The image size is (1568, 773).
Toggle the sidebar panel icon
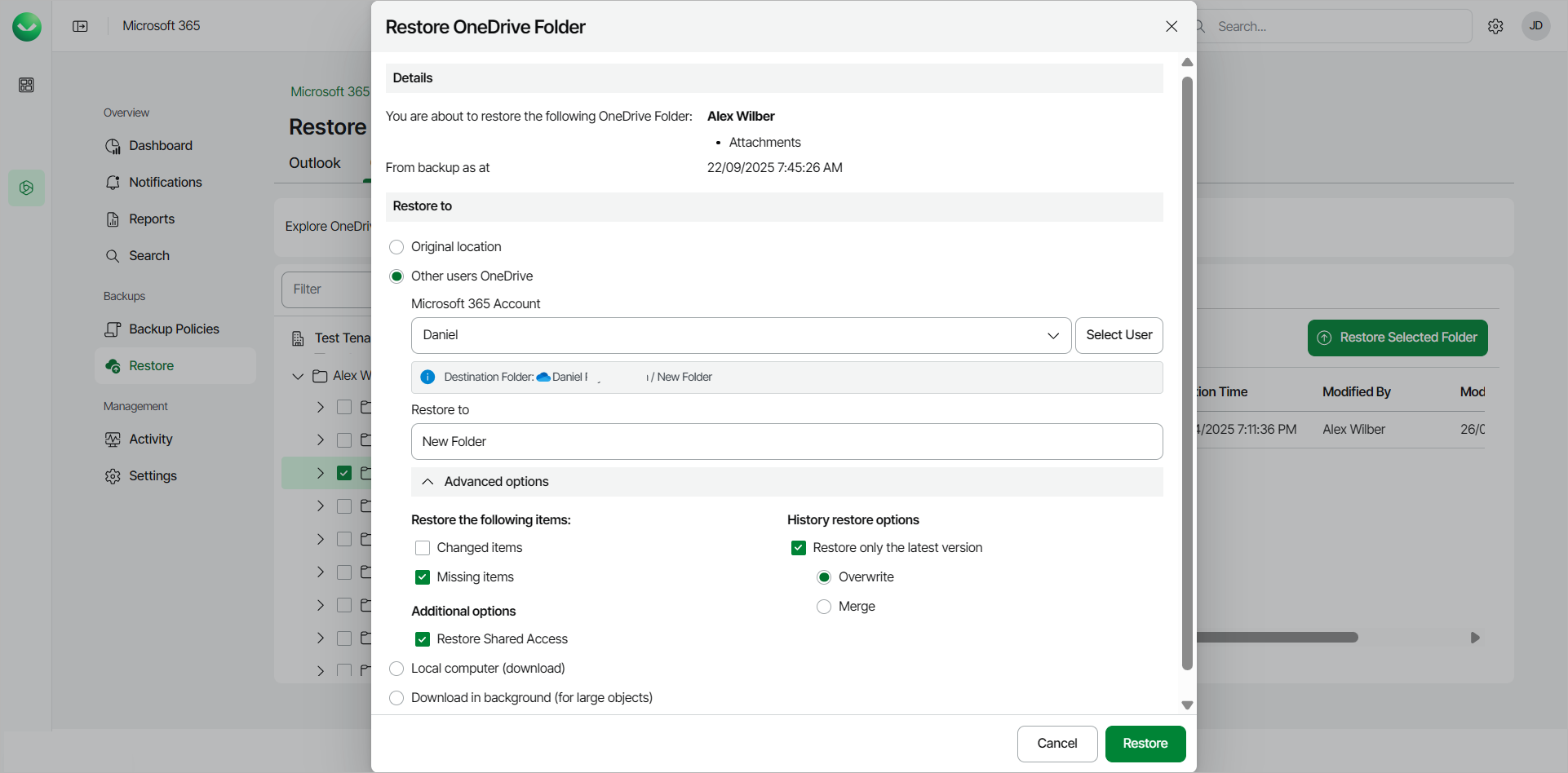click(x=80, y=26)
